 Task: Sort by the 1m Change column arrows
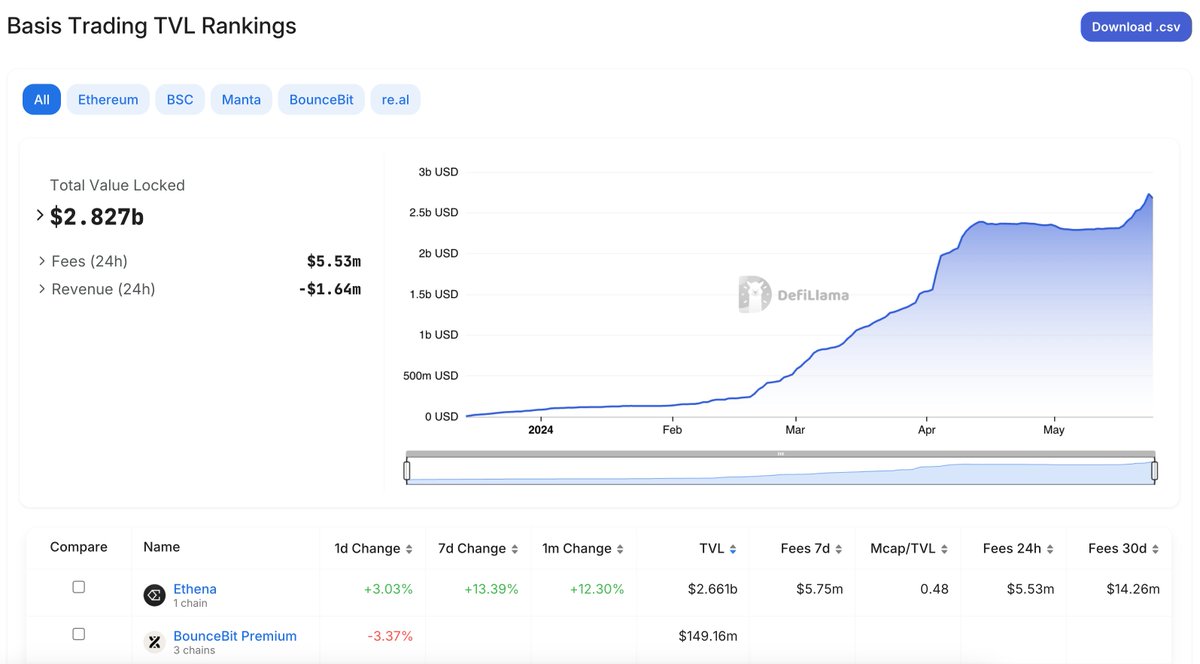[x=620, y=549]
